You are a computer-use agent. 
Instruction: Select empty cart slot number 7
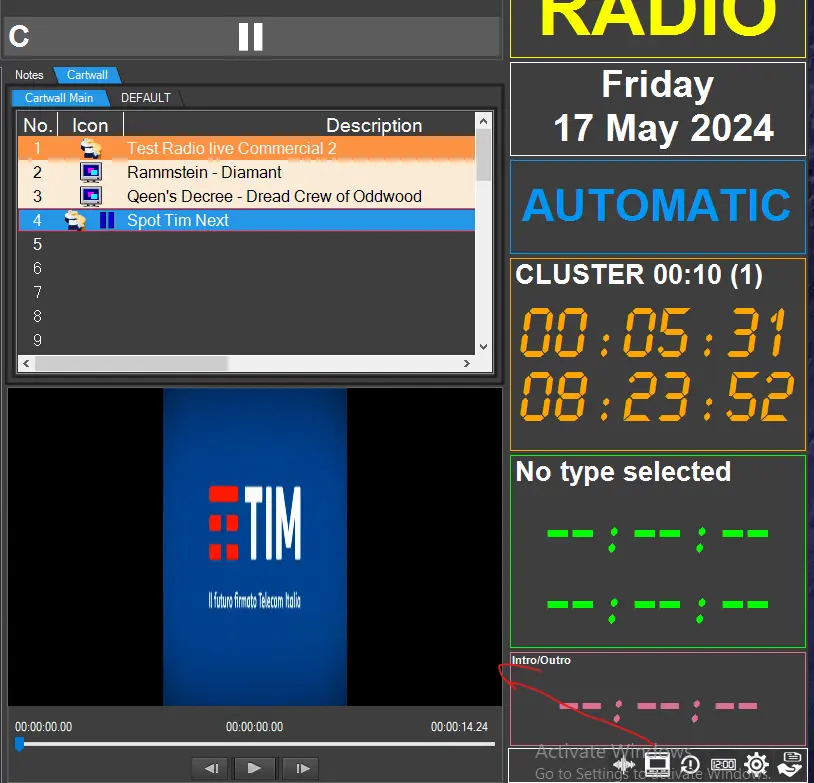click(x=247, y=292)
